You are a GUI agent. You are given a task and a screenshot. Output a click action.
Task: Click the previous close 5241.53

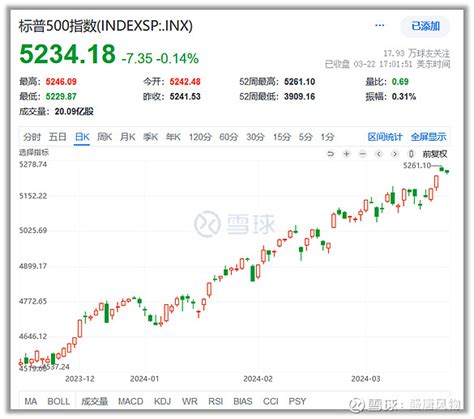(x=185, y=97)
